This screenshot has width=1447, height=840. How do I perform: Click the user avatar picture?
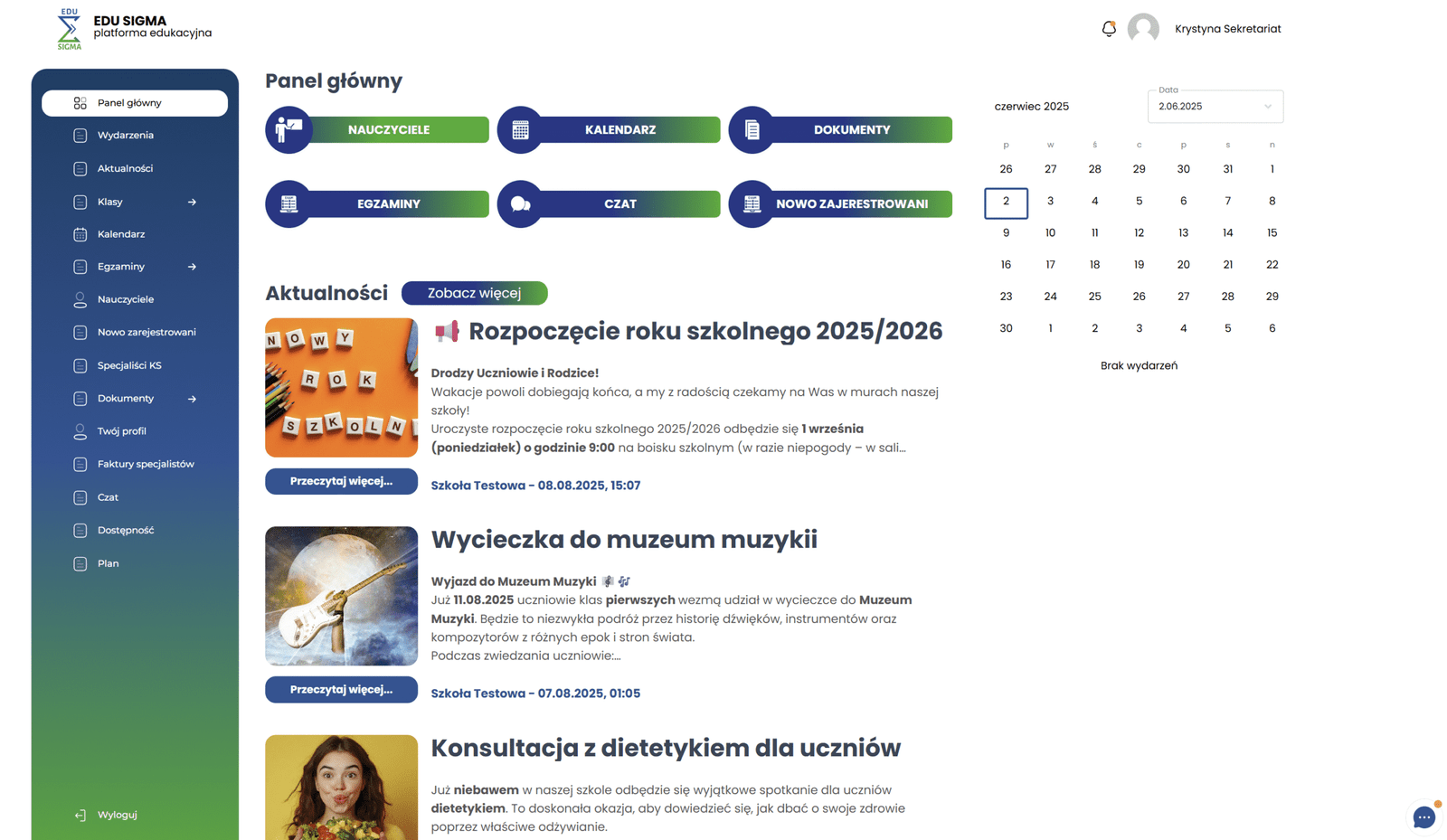coord(1143,29)
